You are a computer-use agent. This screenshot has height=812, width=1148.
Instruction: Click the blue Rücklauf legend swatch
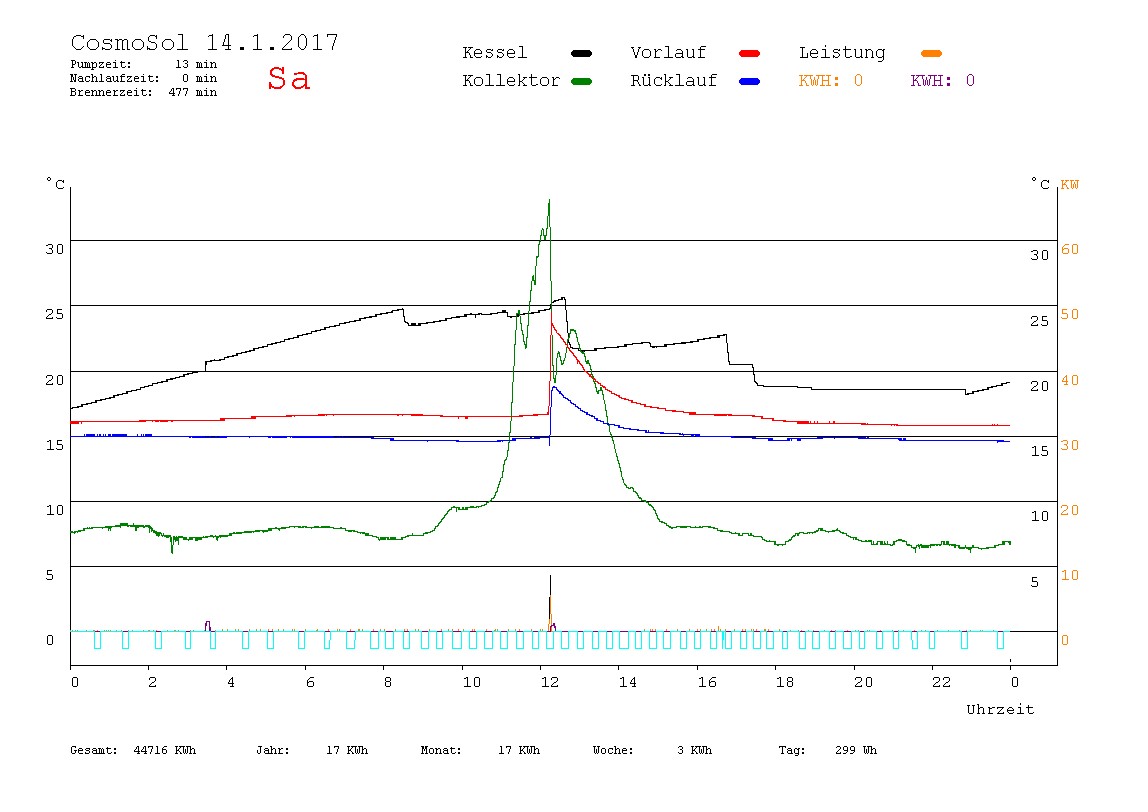(x=750, y=81)
